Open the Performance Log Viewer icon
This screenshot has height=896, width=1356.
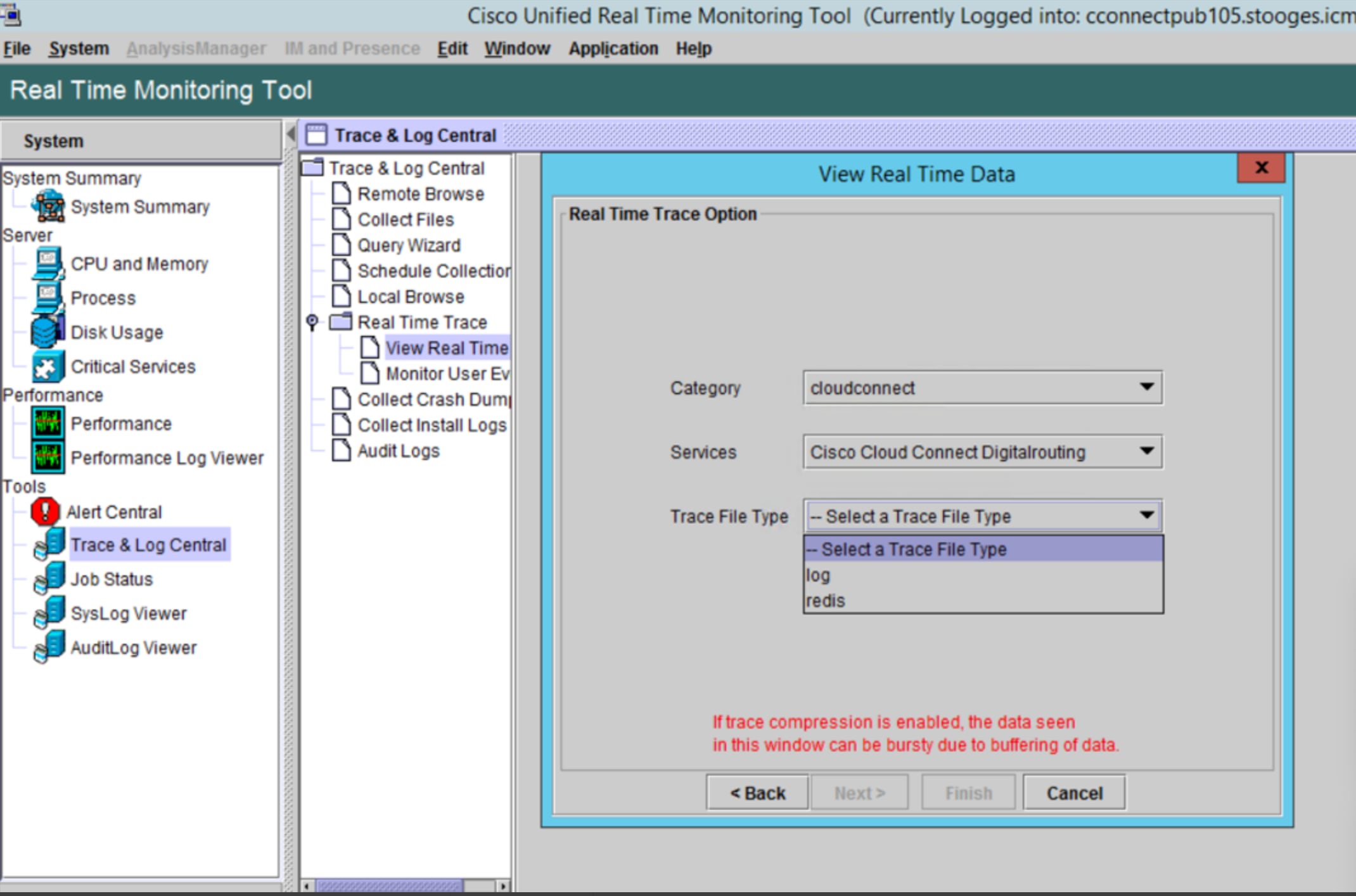48,458
